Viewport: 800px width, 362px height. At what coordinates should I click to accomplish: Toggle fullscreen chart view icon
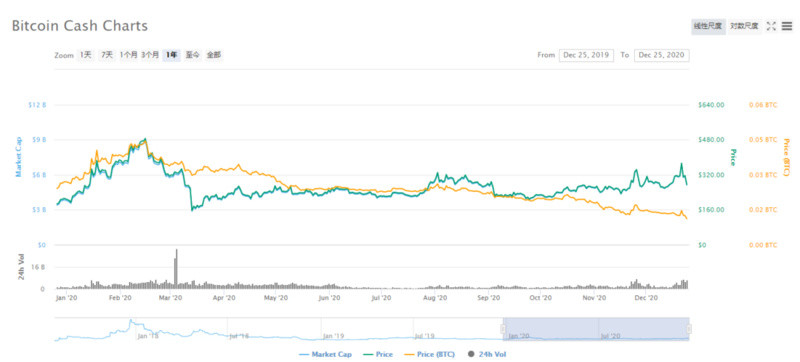[x=771, y=26]
